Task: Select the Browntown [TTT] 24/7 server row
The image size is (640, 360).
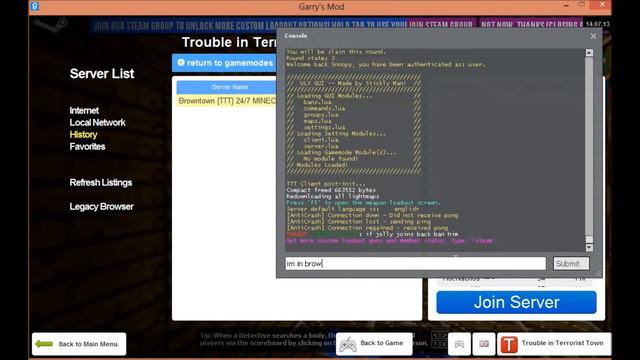Action: point(227,101)
